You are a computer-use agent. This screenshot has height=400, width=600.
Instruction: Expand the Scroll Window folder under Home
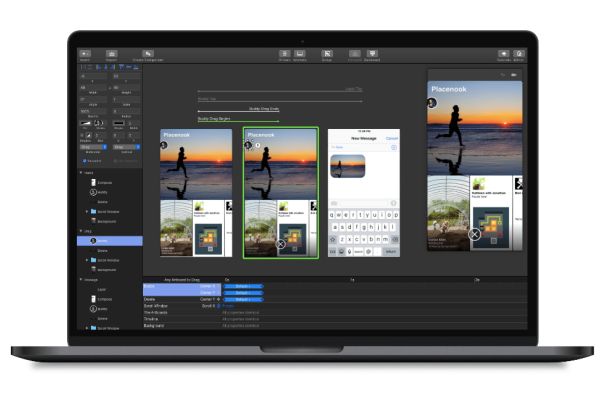point(87,211)
